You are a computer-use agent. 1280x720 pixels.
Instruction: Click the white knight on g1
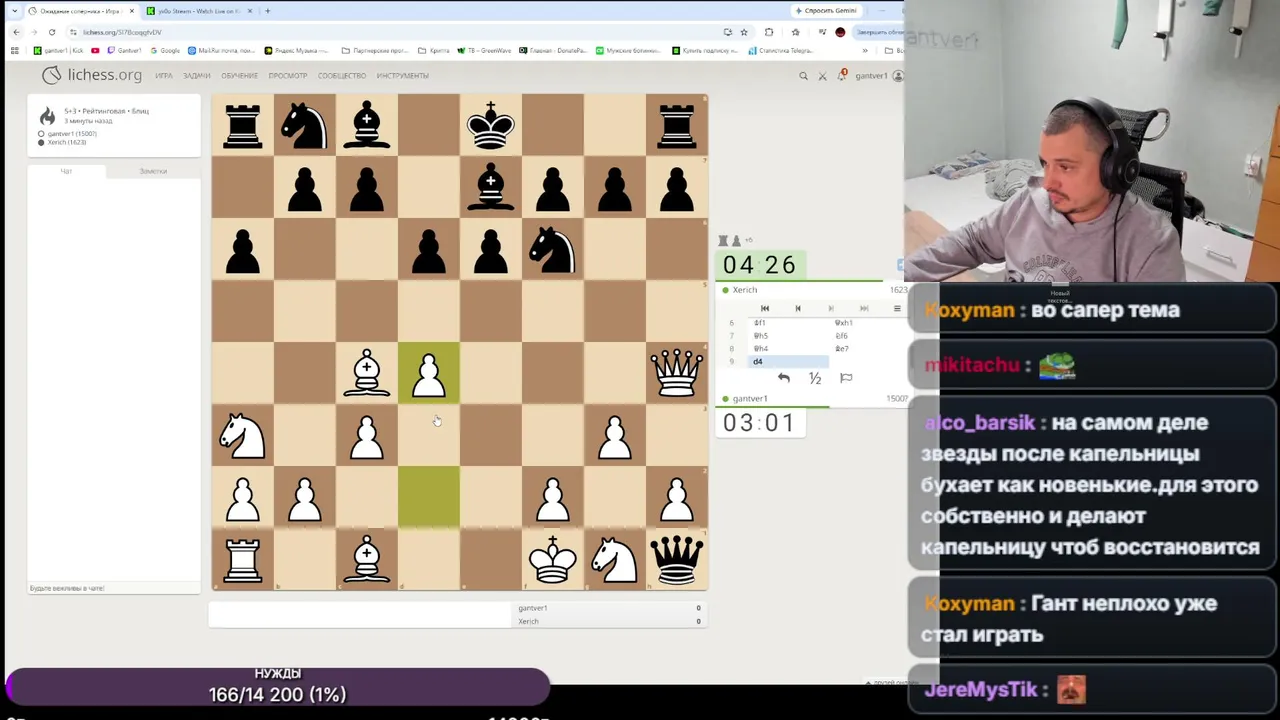click(x=615, y=559)
